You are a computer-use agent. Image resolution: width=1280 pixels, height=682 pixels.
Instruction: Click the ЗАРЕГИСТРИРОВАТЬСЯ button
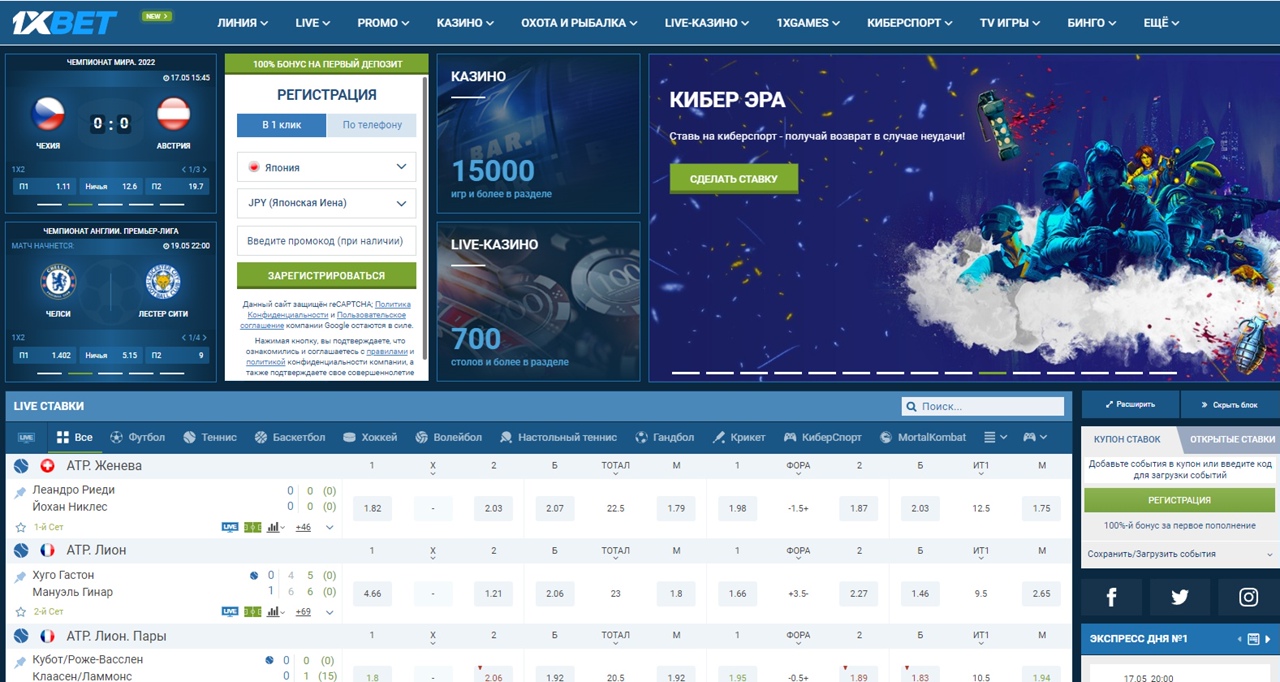(326, 275)
